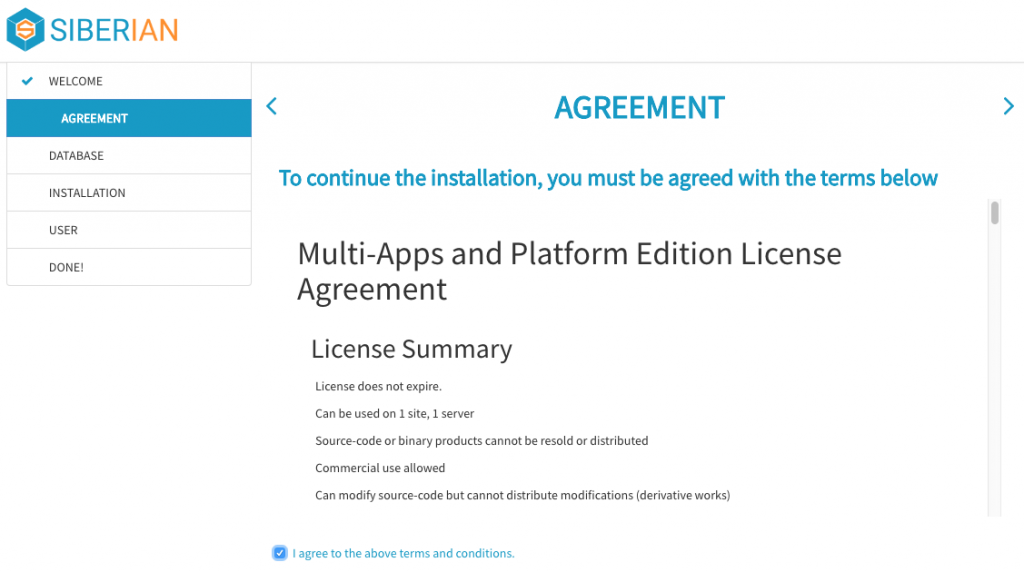
Task: Uncheck the agree to terms checkbox
Action: point(279,553)
